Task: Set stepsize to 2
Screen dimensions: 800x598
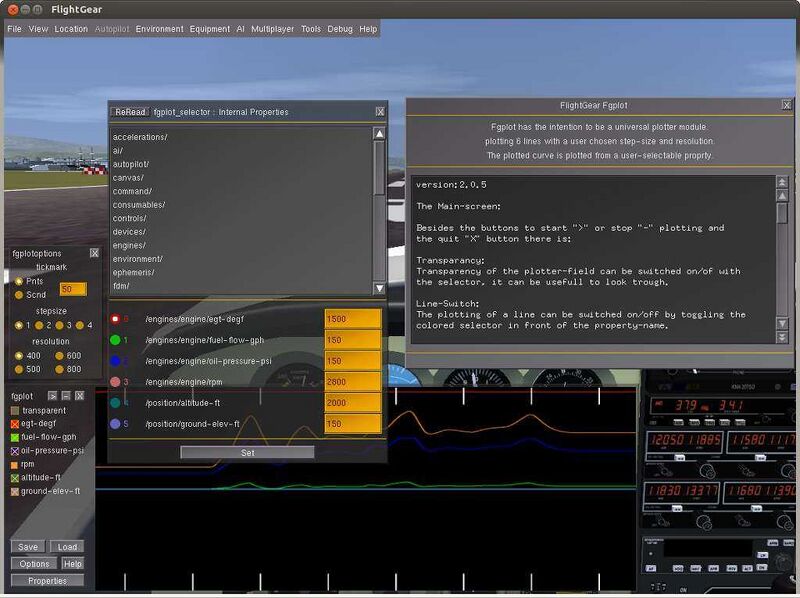Action: tap(39, 326)
